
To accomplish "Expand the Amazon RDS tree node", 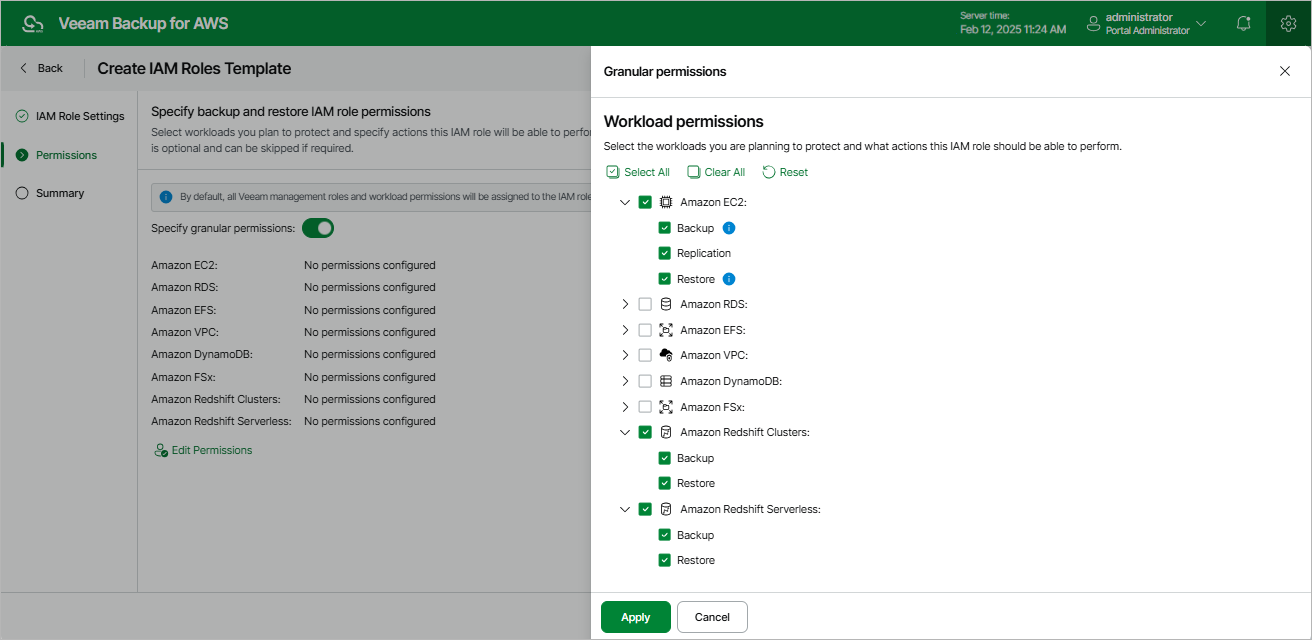I will 625,304.
